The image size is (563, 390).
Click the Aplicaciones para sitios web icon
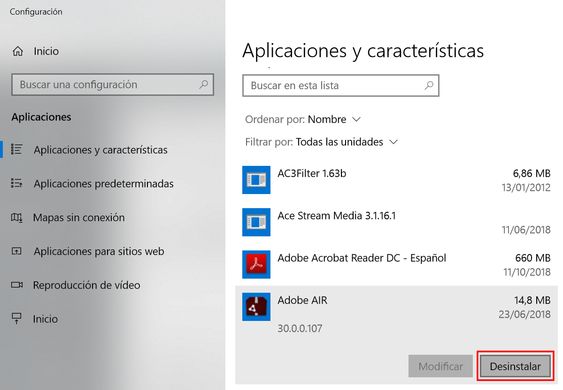(17, 251)
